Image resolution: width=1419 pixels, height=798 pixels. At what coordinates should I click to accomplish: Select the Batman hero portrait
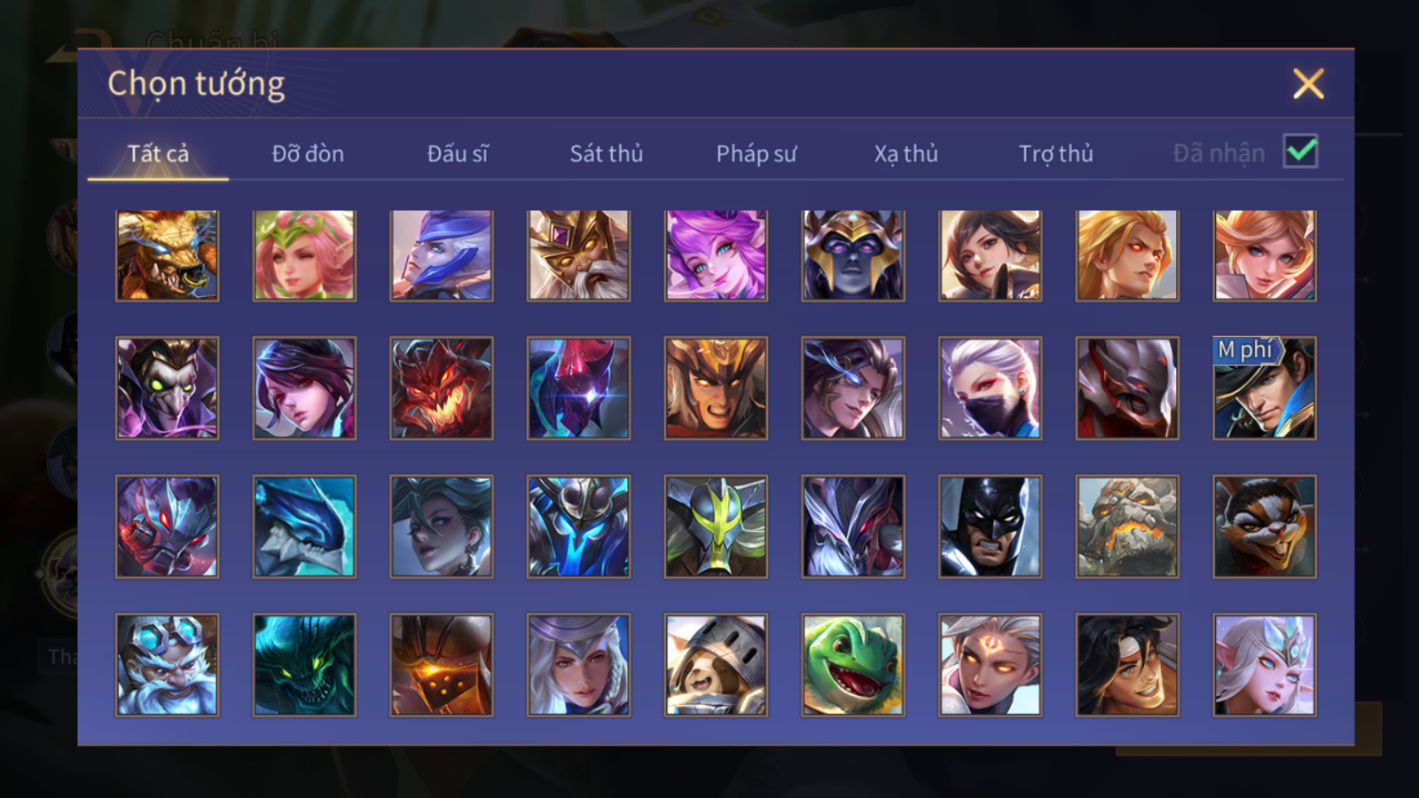(990, 527)
